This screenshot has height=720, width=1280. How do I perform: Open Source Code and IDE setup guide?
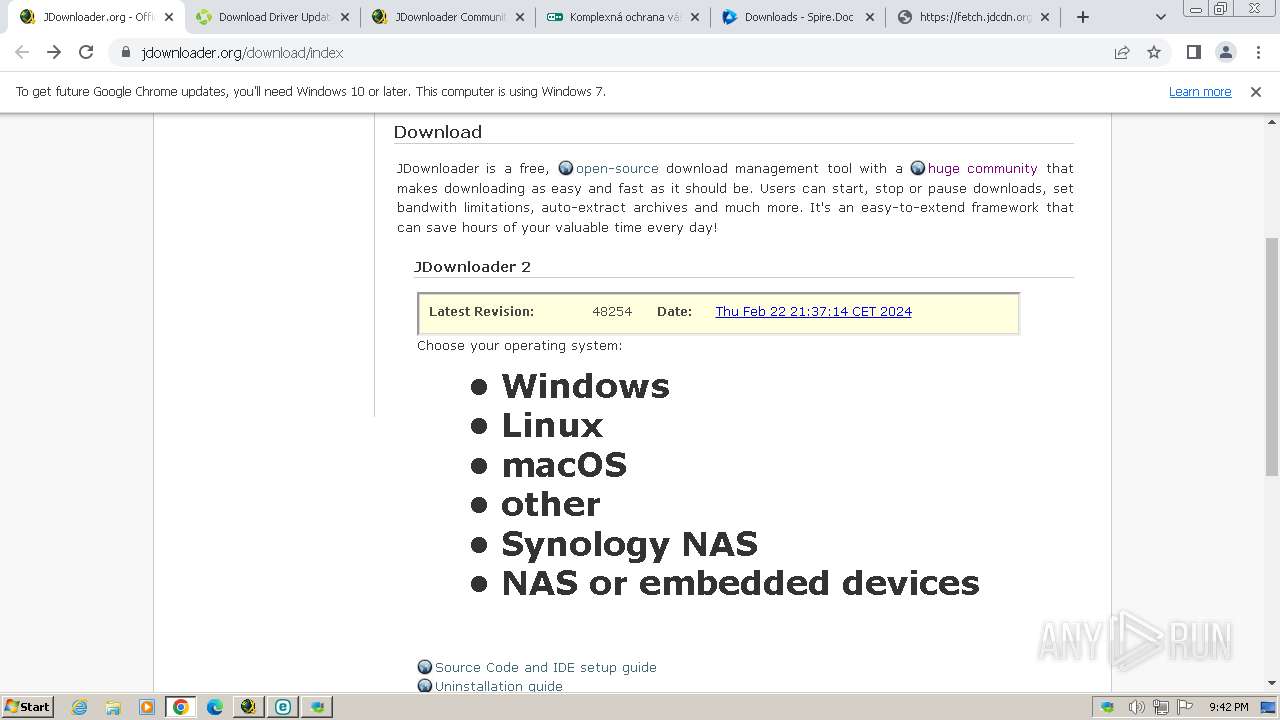[x=545, y=667]
